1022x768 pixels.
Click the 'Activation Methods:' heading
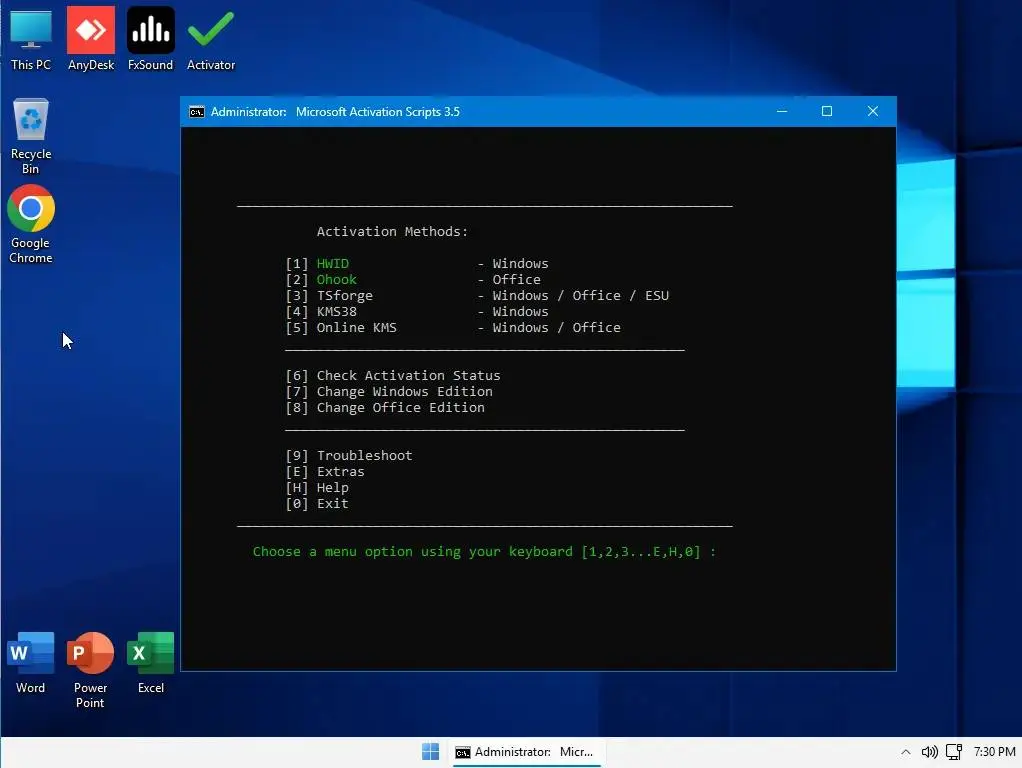[392, 231]
